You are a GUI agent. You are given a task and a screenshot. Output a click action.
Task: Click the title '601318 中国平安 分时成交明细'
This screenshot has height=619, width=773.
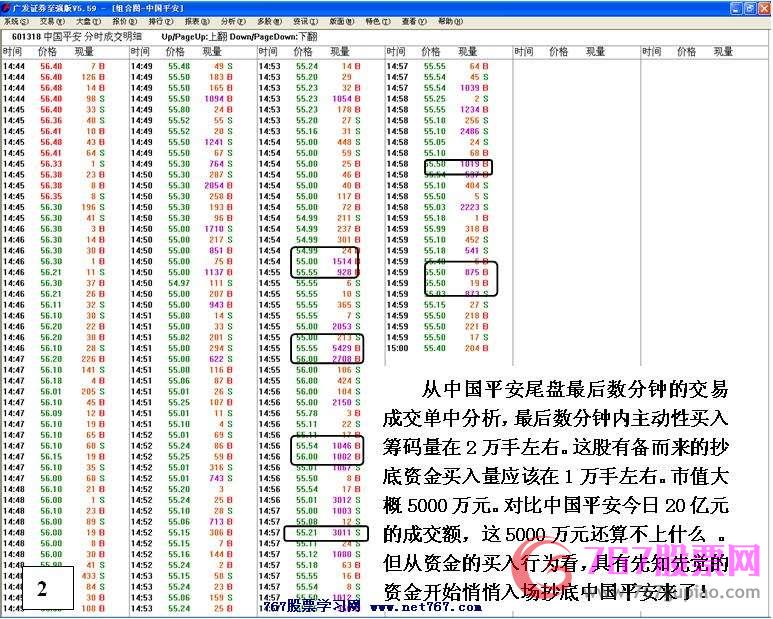point(77,37)
